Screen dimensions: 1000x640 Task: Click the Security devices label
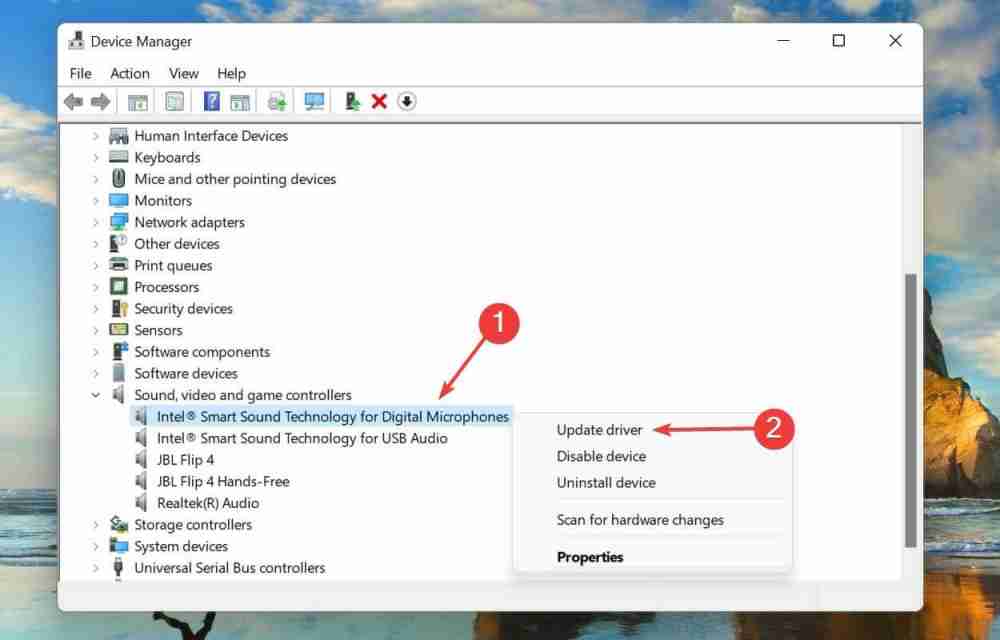[x=183, y=309]
